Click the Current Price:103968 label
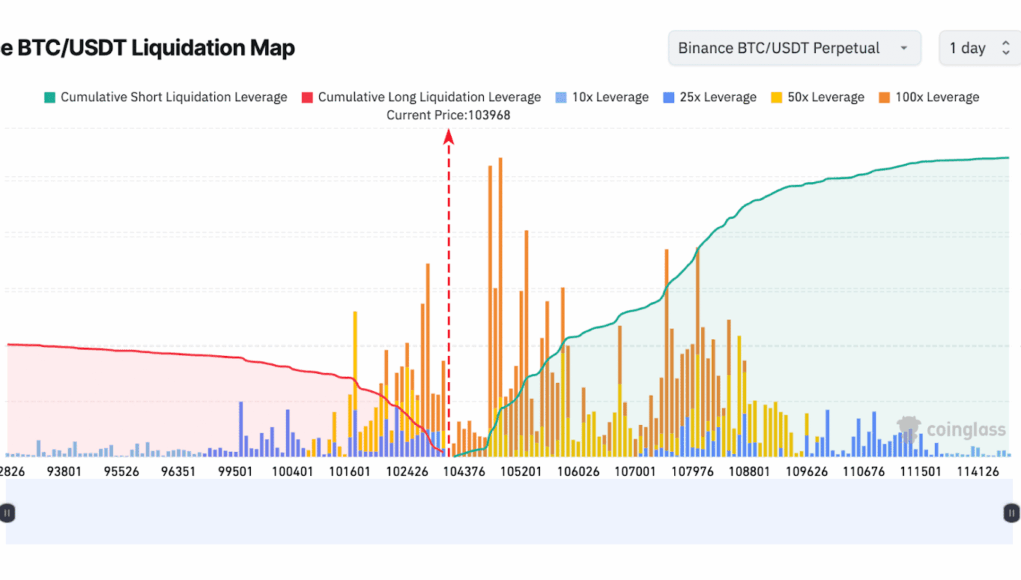The height and width of the screenshot is (580, 1021). [448, 115]
